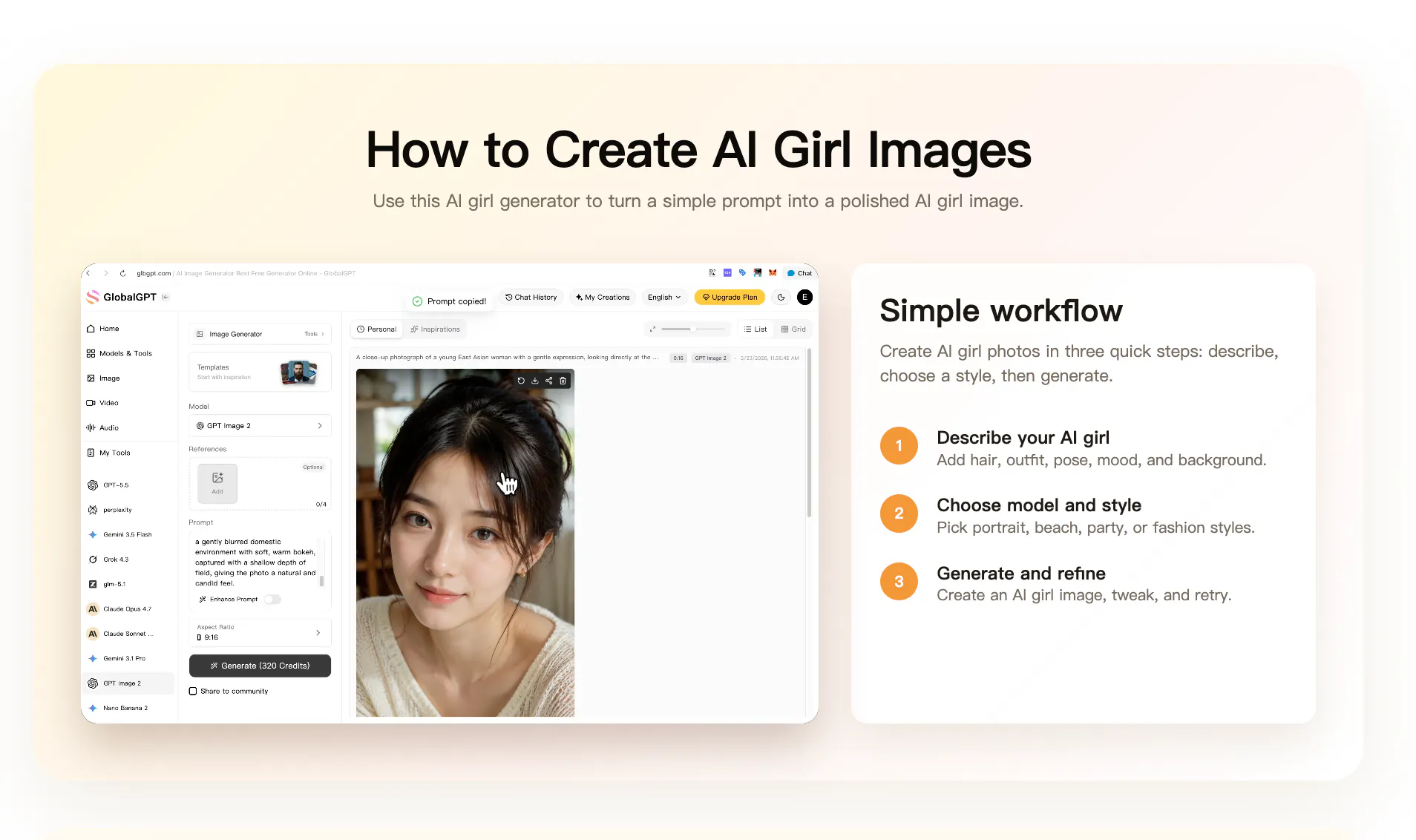Click the browser forward arrow
The height and width of the screenshot is (840, 1416).
pyautogui.click(x=105, y=273)
